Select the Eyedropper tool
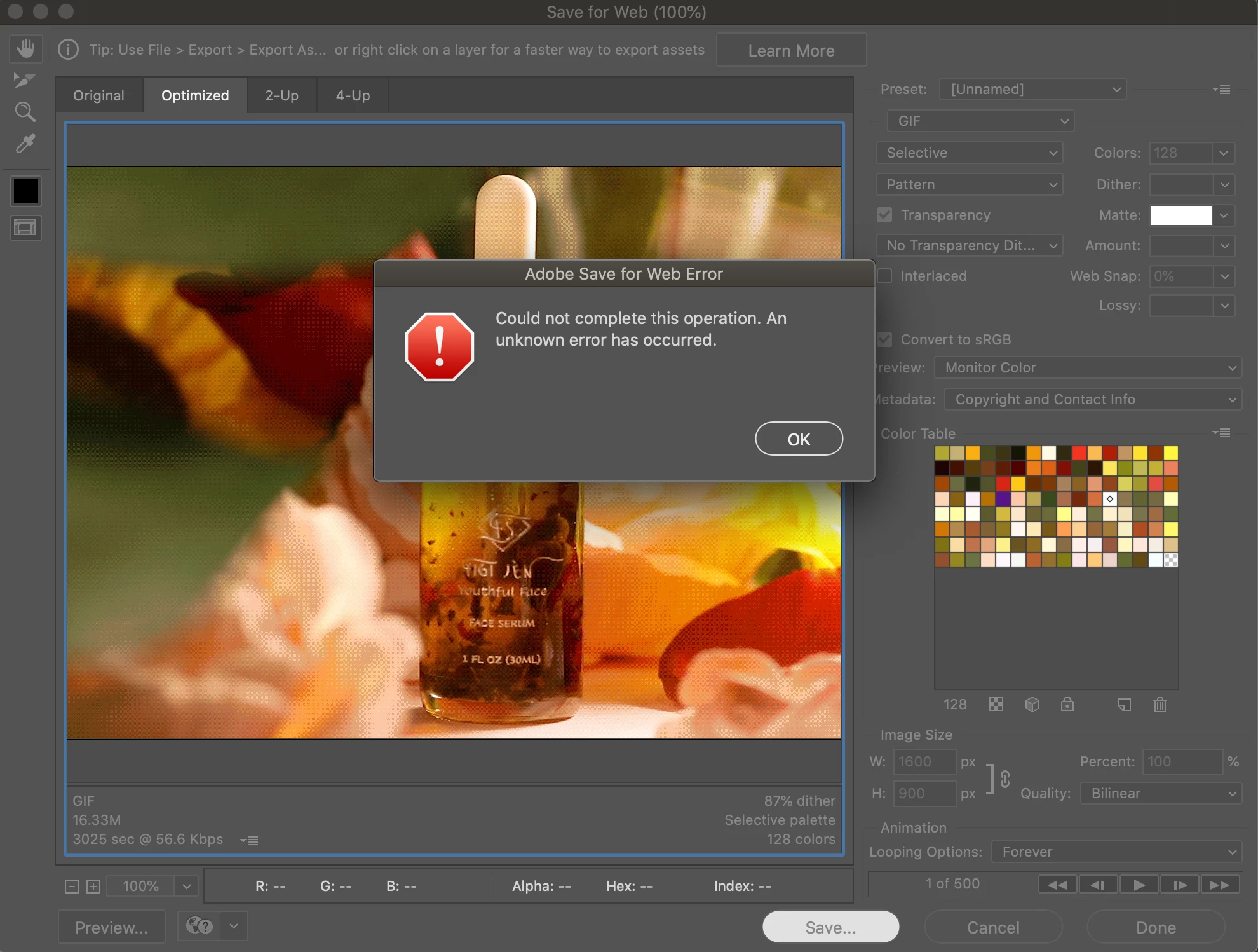This screenshot has width=1258, height=952. click(25, 144)
